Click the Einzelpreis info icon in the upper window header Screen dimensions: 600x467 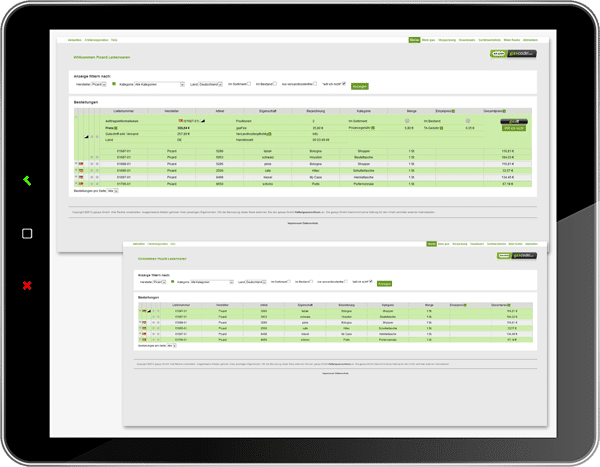coord(453,111)
